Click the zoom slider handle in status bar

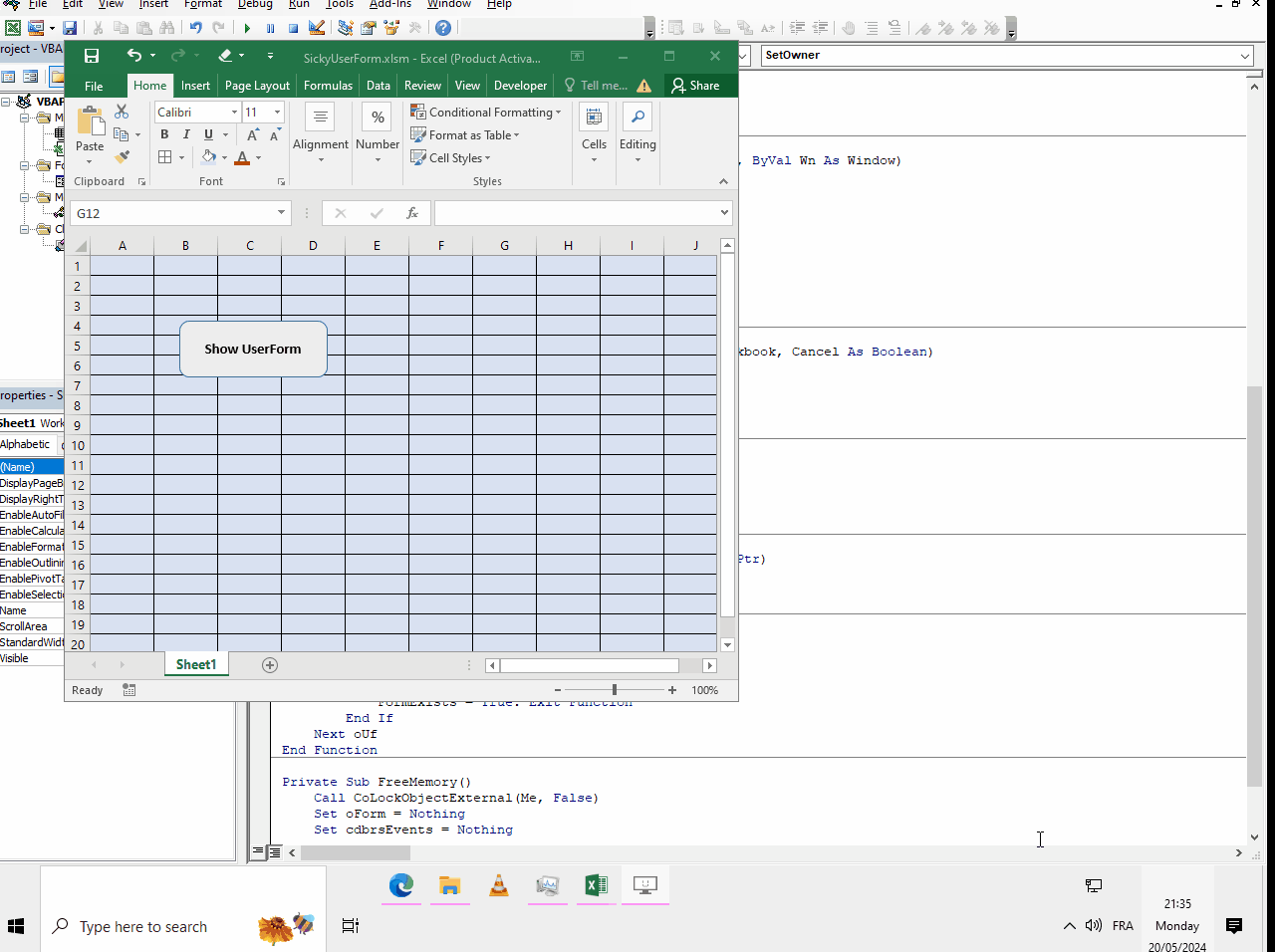click(615, 690)
